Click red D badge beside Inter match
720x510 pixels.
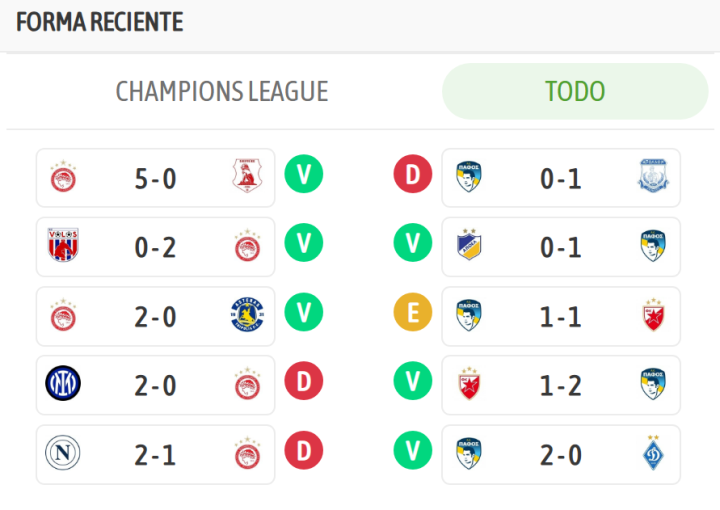click(x=303, y=383)
